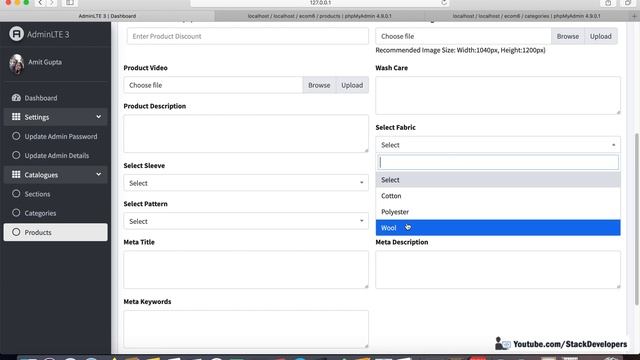This screenshot has height=360, width=640.
Task: Focus the Product Description textarea
Action: point(246,133)
